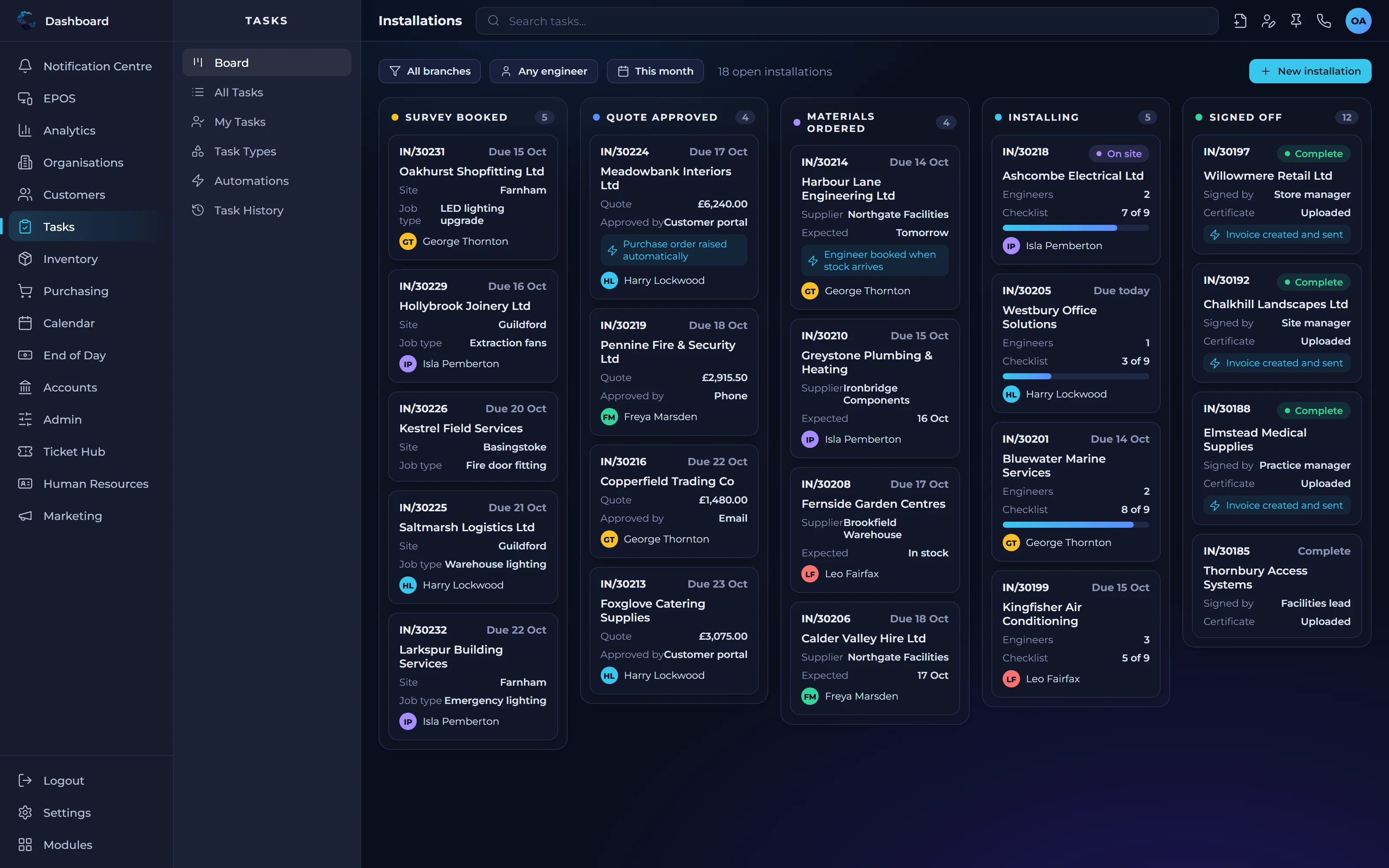Click Purchase order raised automatically note
The height and width of the screenshot is (868, 1389).
pos(674,250)
